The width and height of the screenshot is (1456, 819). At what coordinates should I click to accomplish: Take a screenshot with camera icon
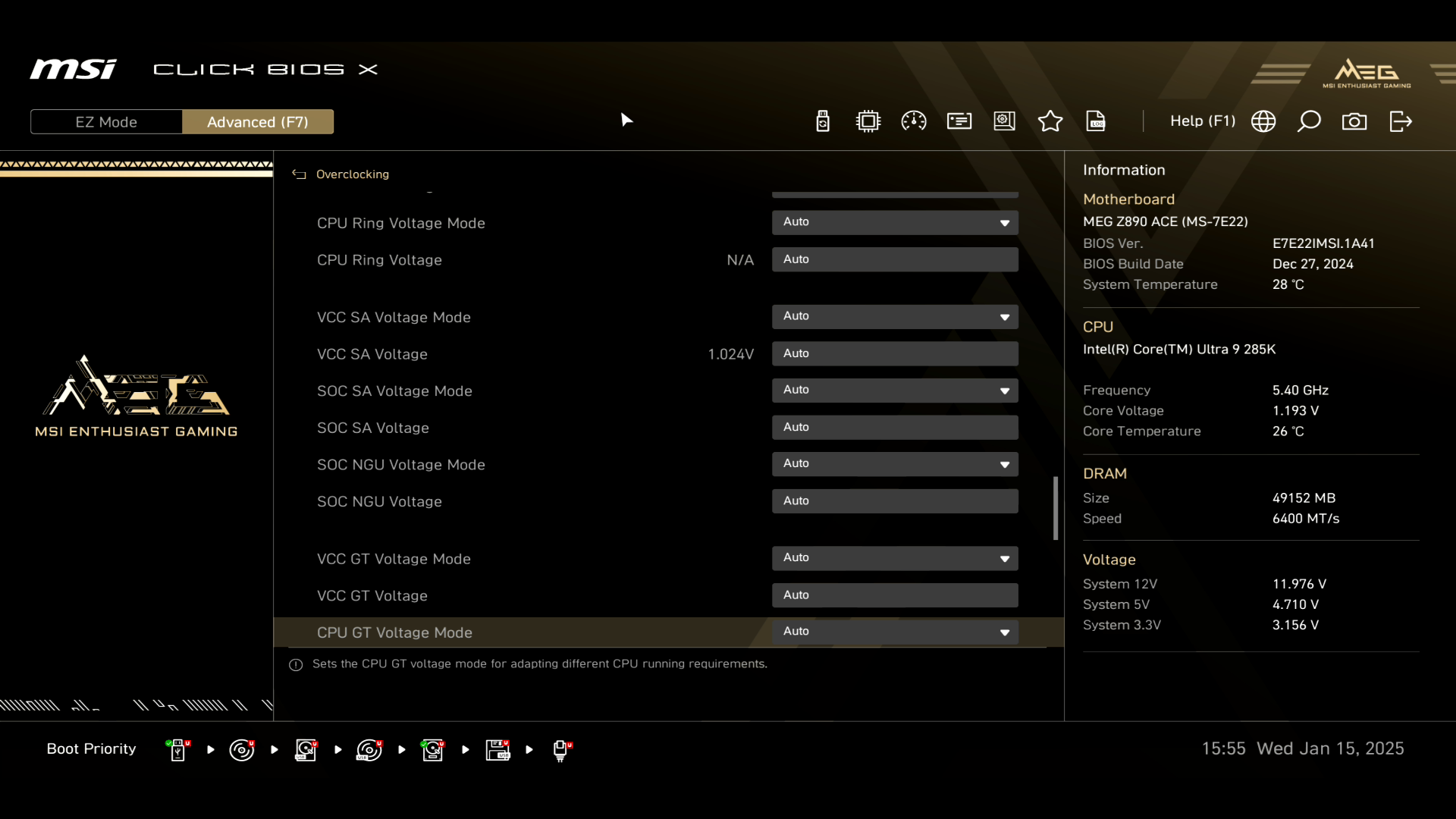[x=1354, y=121]
